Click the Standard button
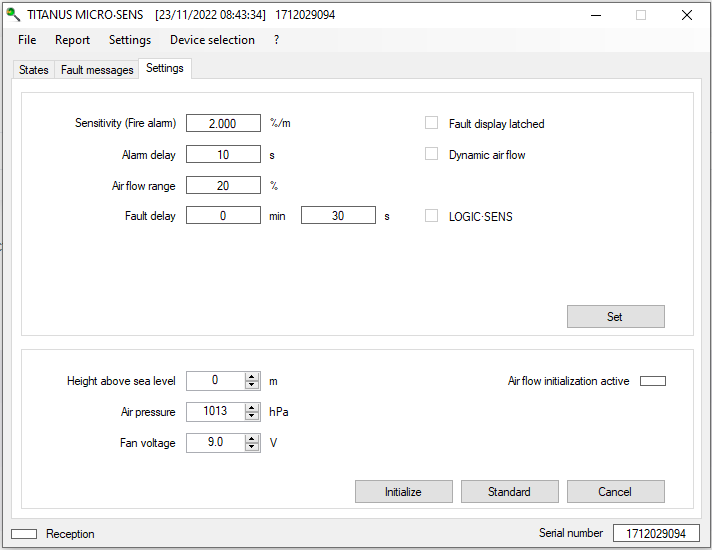The image size is (712, 550). tap(509, 491)
